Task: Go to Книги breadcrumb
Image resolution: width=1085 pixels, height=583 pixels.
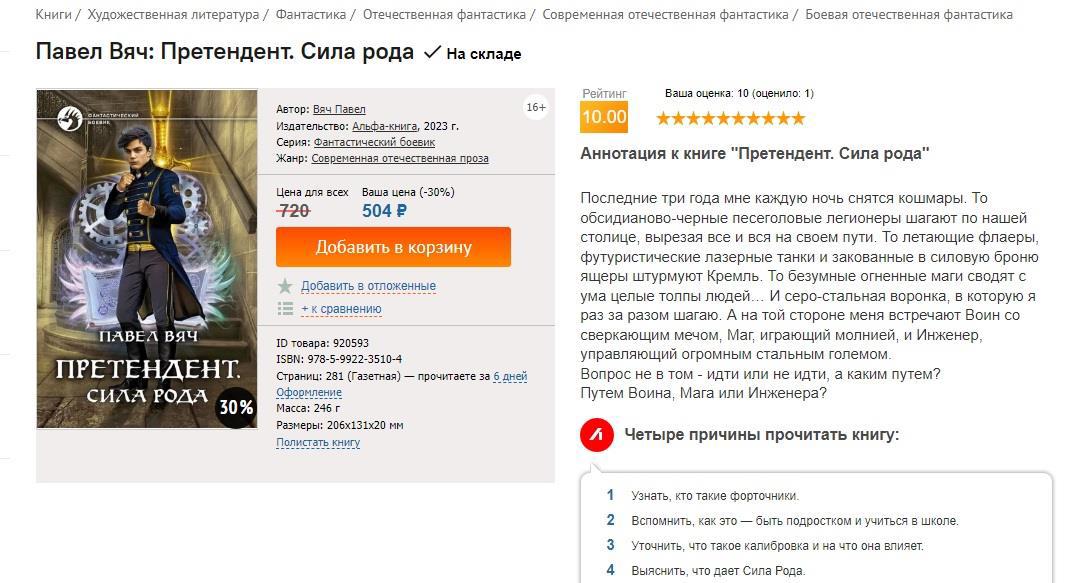Action: tap(53, 14)
